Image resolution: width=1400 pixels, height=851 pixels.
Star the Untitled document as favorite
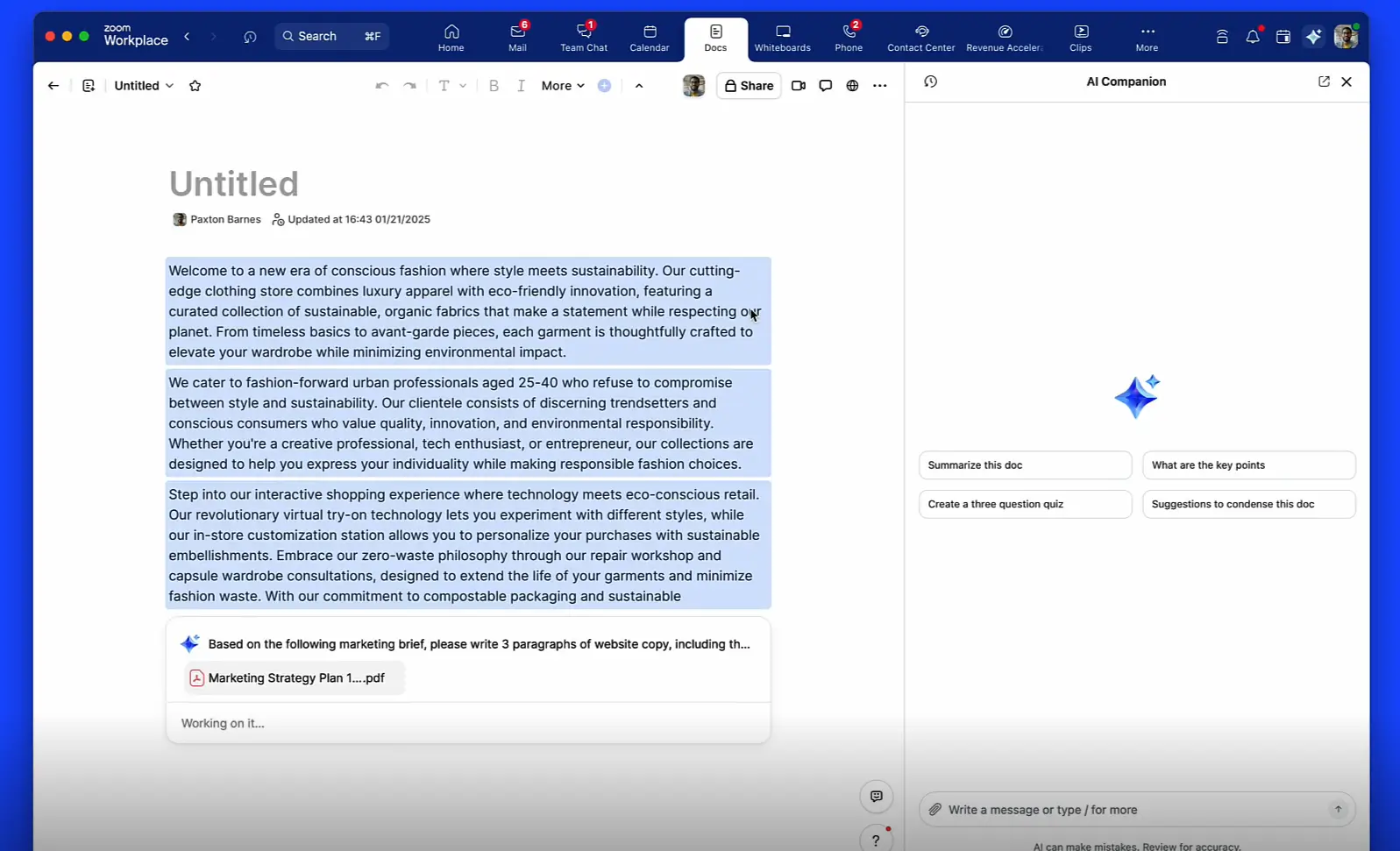(x=195, y=86)
